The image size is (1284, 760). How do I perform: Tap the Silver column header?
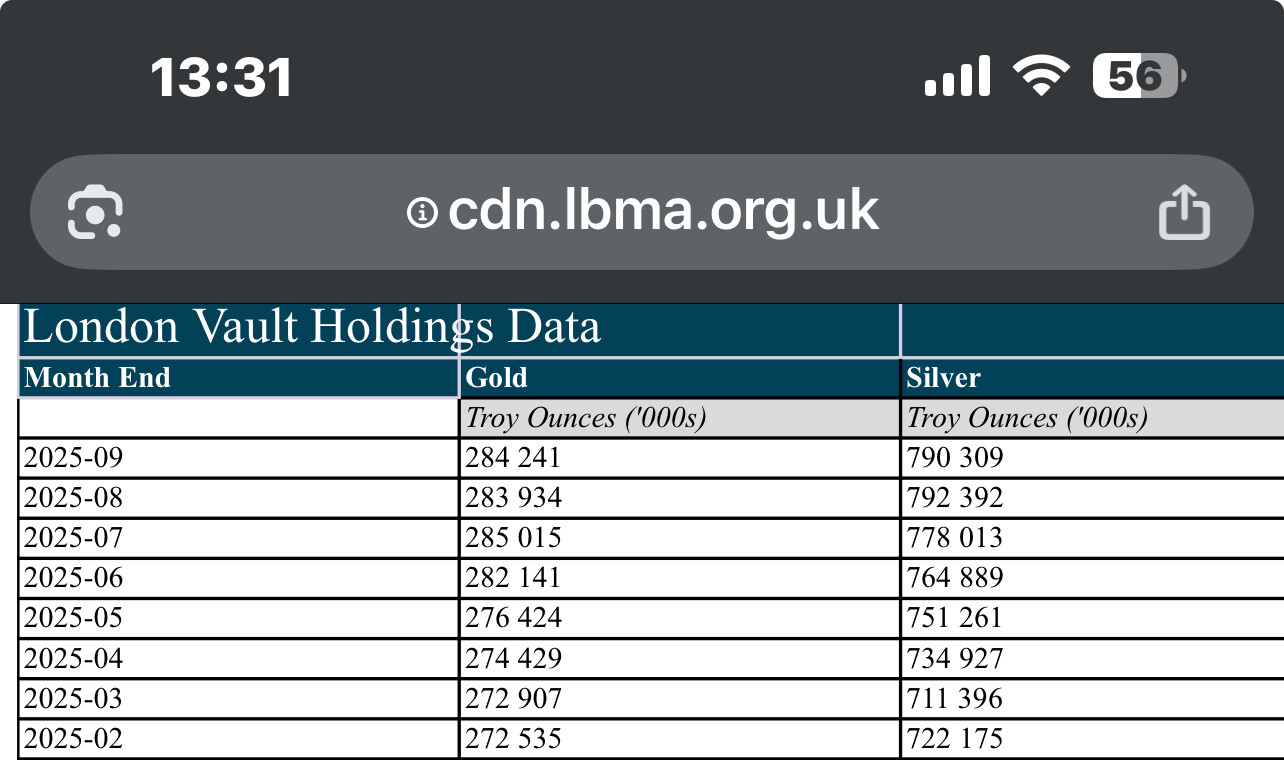(x=943, y=378)
